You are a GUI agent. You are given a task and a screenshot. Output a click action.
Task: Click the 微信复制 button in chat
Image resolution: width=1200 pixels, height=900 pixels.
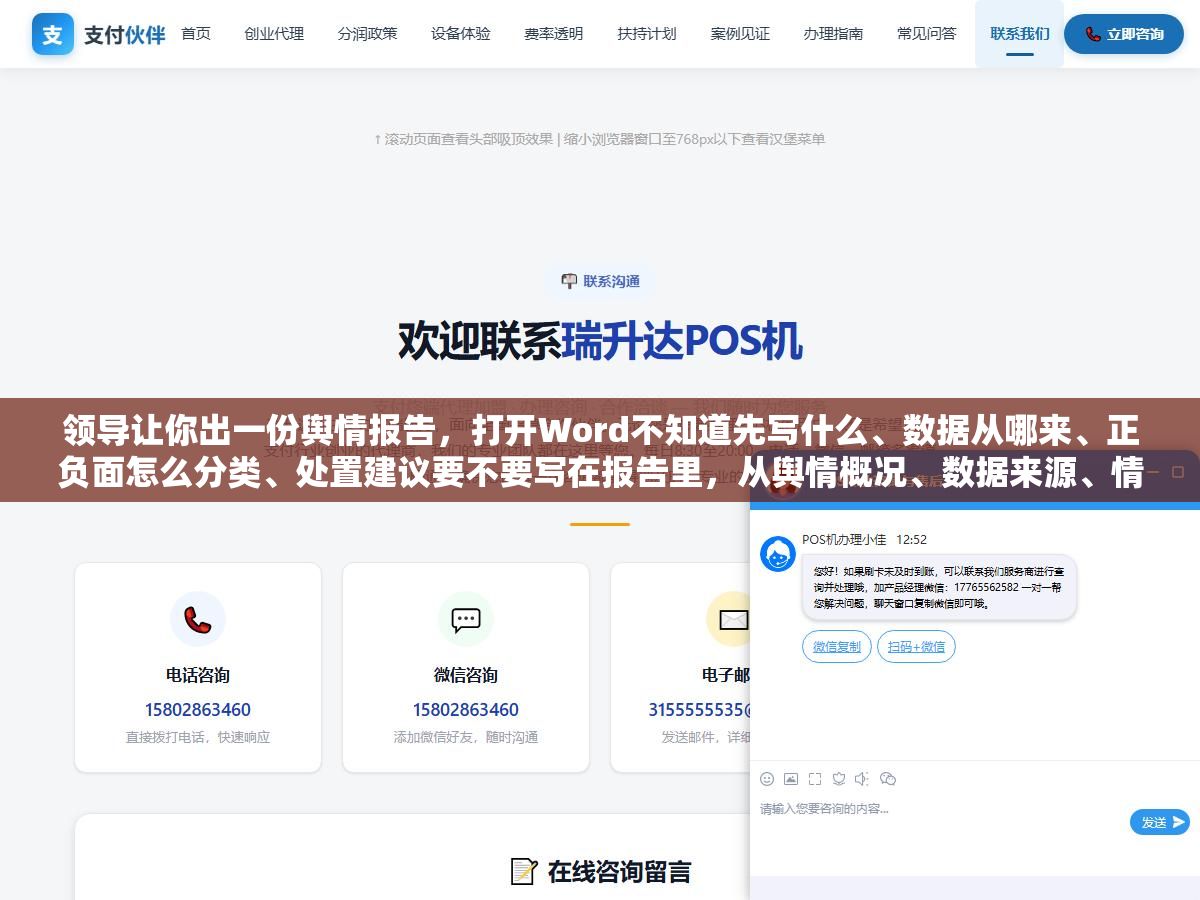(x=837, y=647)
